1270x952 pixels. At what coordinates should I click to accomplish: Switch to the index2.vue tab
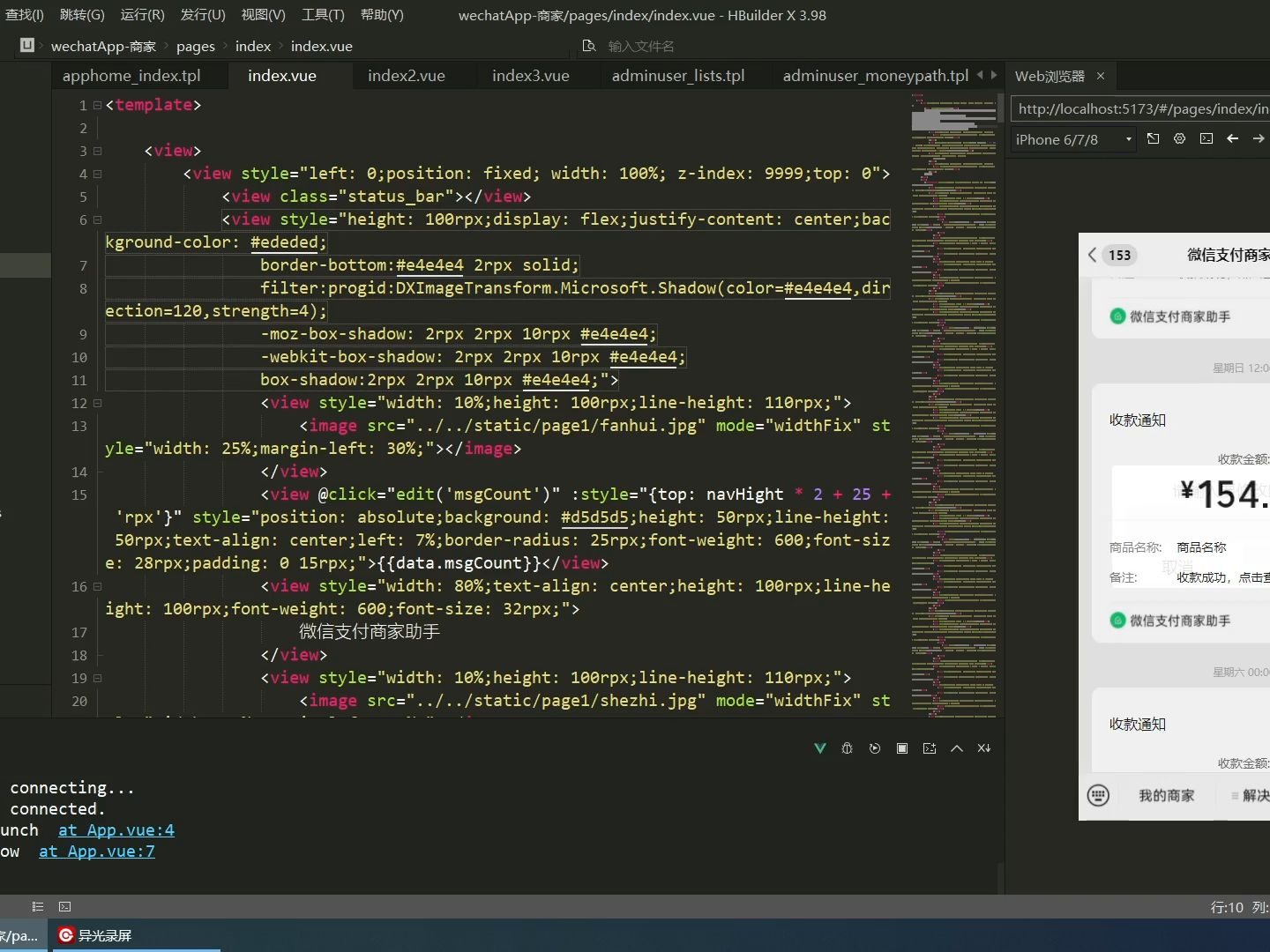(x=407, y=76)
